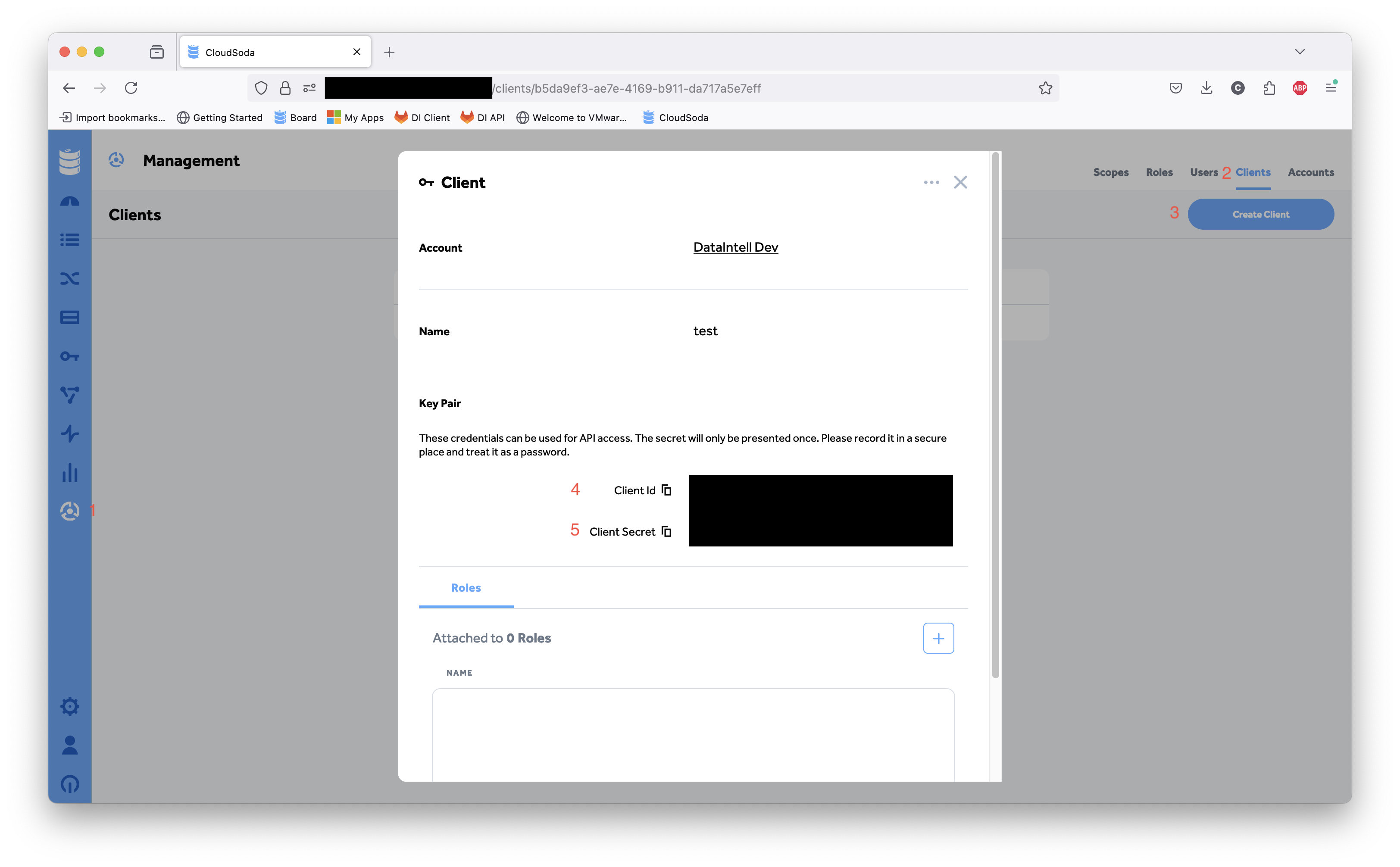Open the bar chart icon in sidebar

click(70, 472)
